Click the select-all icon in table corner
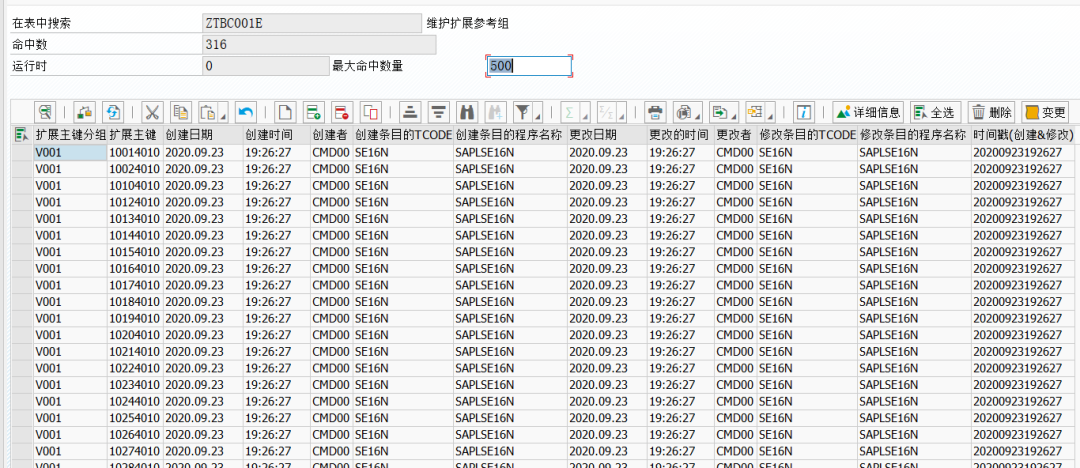The width and height of the screenshot is (1080, 468). tap(21, 134)
